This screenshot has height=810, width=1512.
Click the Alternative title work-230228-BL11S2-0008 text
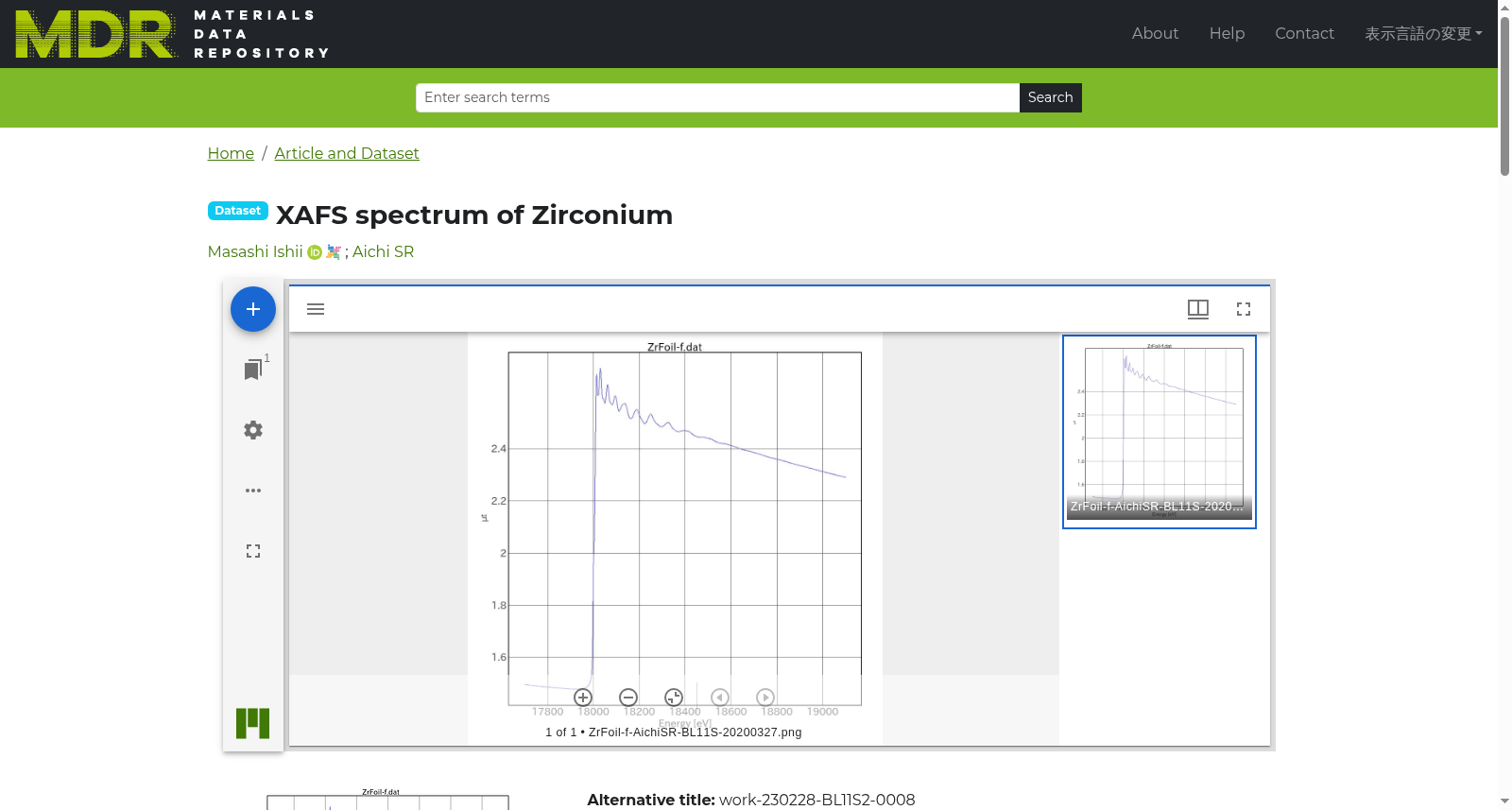coord(751,800)
